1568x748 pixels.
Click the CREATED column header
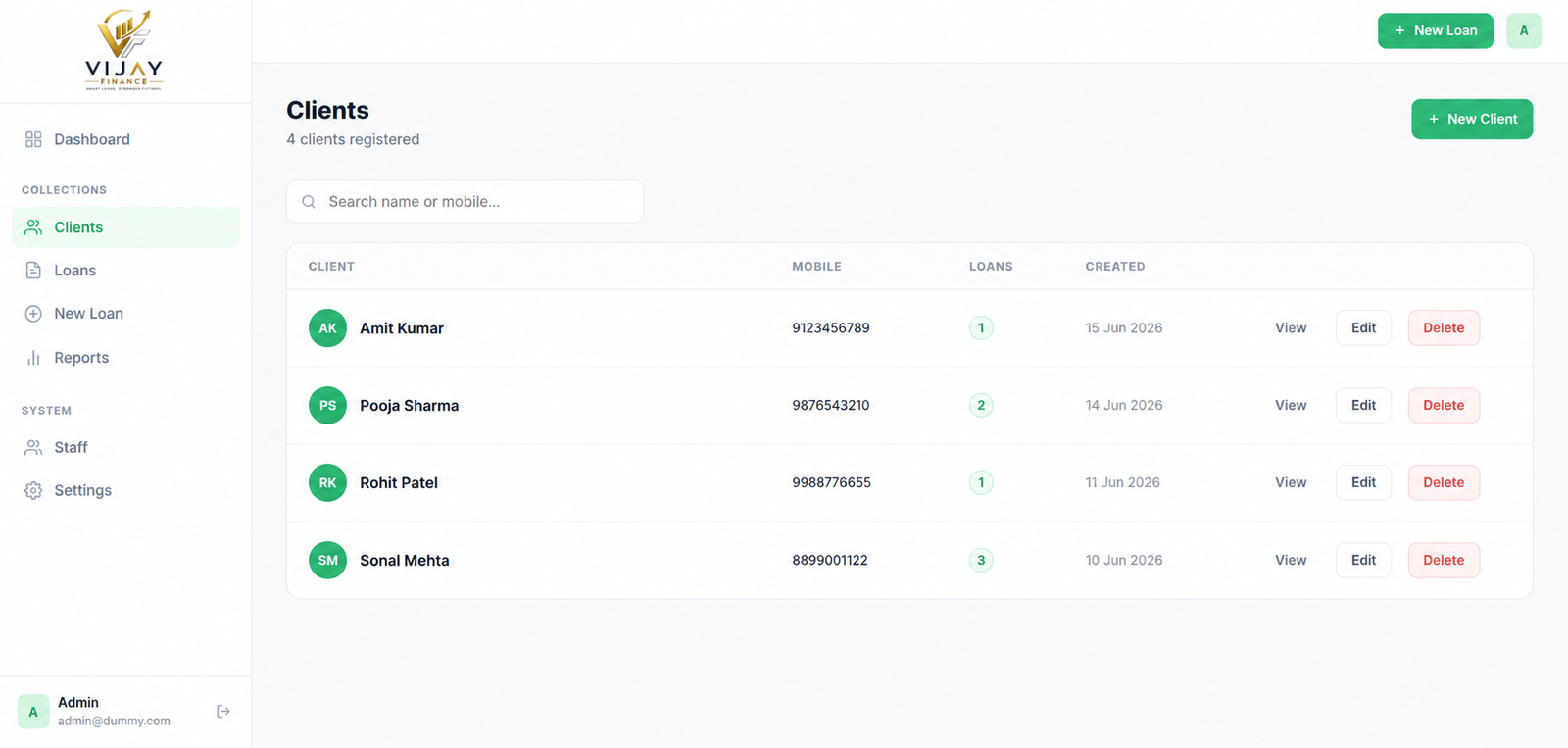pos(1115,267)
